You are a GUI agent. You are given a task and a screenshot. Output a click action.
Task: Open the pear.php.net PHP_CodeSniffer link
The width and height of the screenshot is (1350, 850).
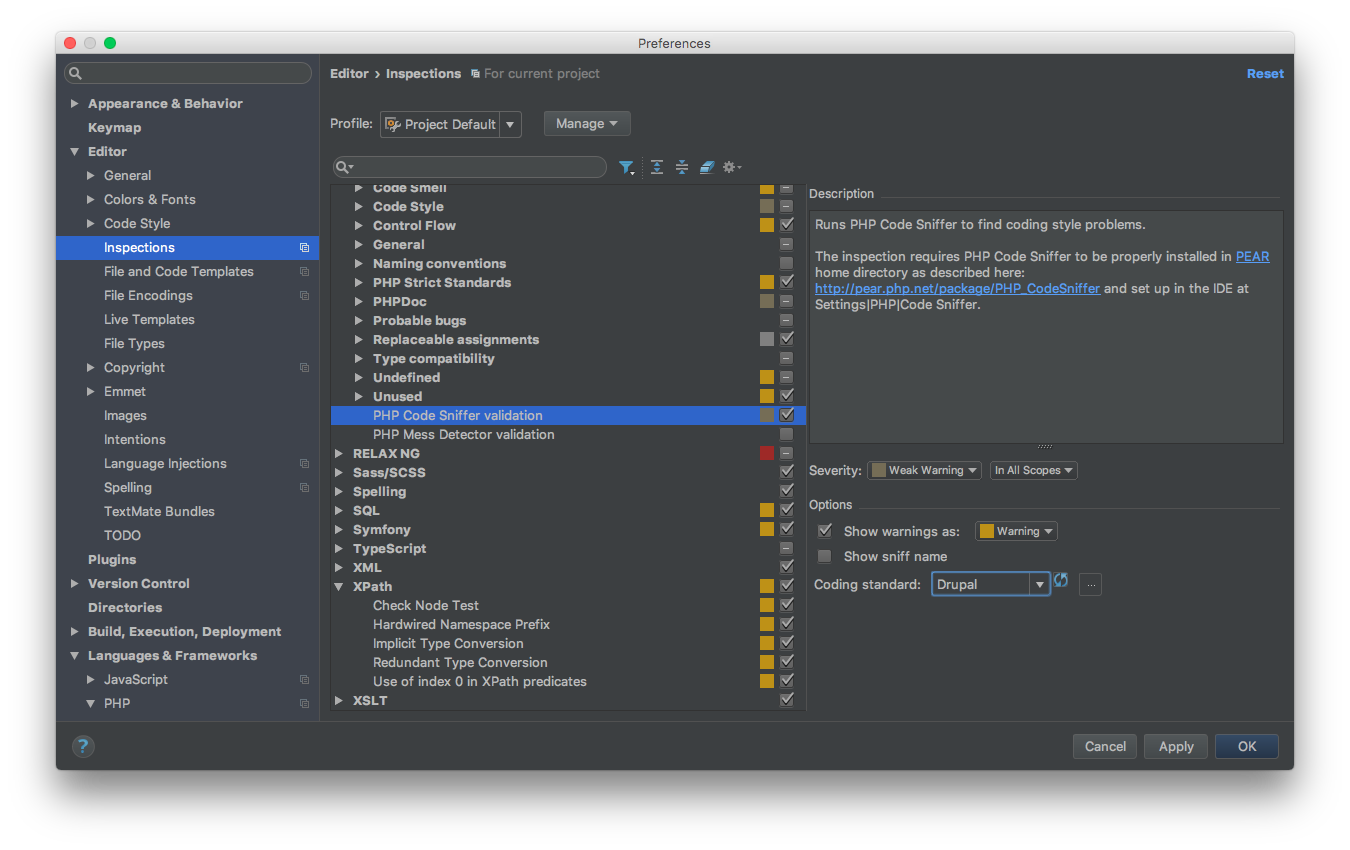[957, 289]
